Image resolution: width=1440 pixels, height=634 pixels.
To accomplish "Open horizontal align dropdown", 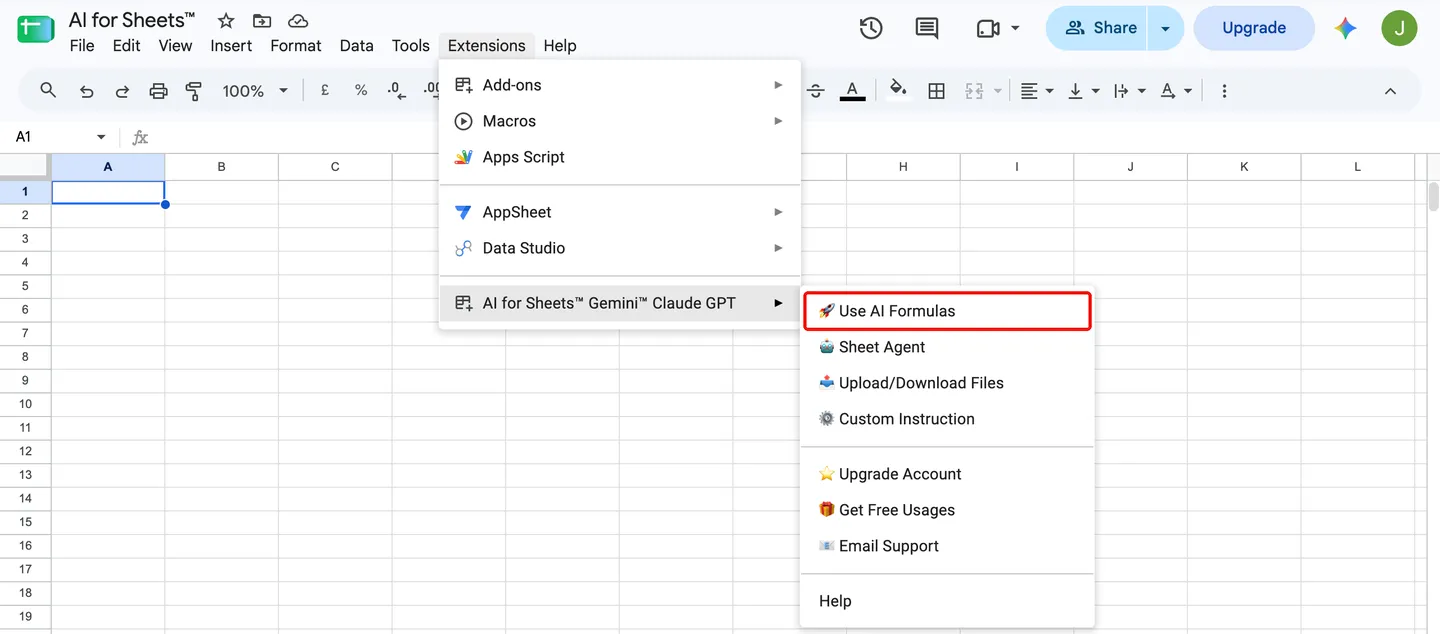I will click(x=1037, y=91).
